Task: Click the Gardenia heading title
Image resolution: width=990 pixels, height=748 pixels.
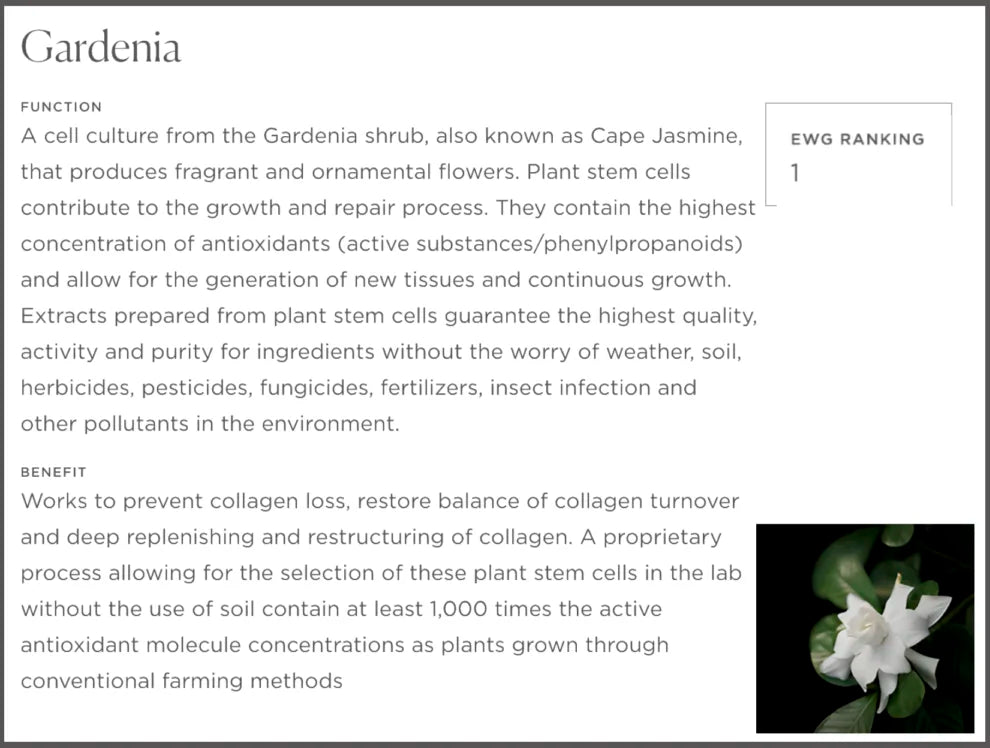Action: tap(101, 47)
